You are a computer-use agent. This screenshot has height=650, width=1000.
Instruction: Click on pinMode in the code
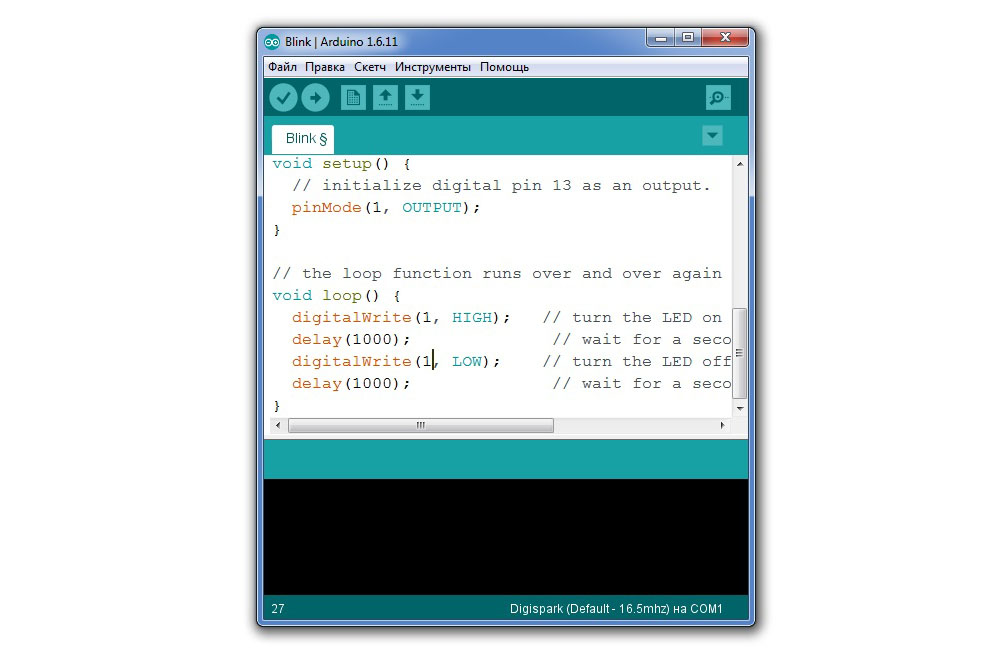(326, 208)
